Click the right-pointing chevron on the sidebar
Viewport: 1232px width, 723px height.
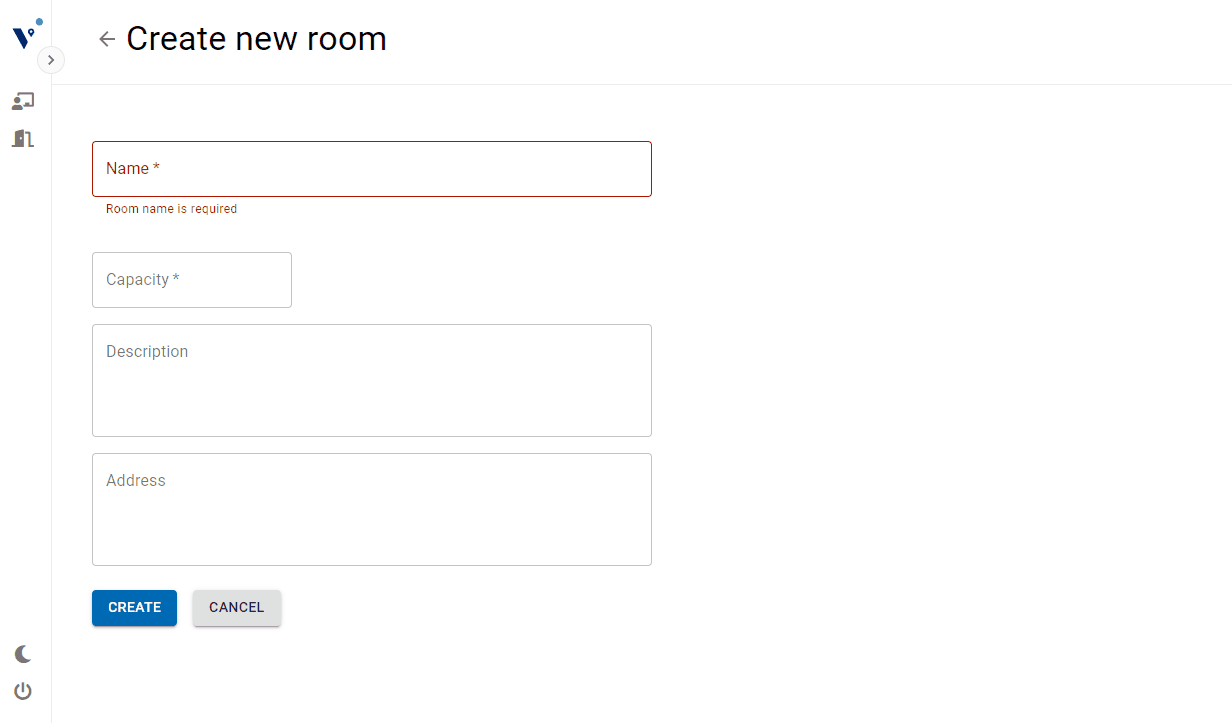click(x=50, y=59)
